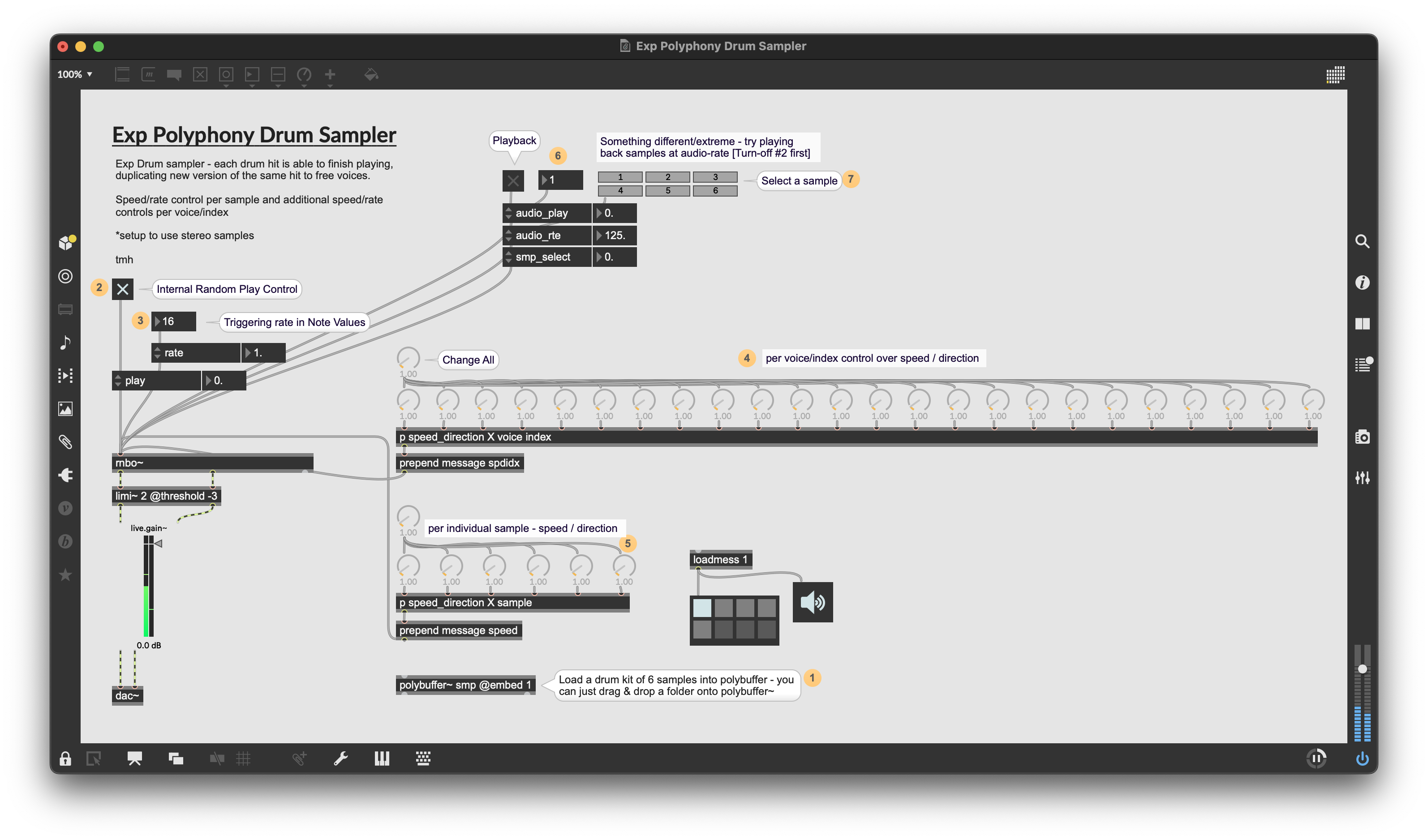Click the rate attribute stepper arrows

[x=157, y=352]
